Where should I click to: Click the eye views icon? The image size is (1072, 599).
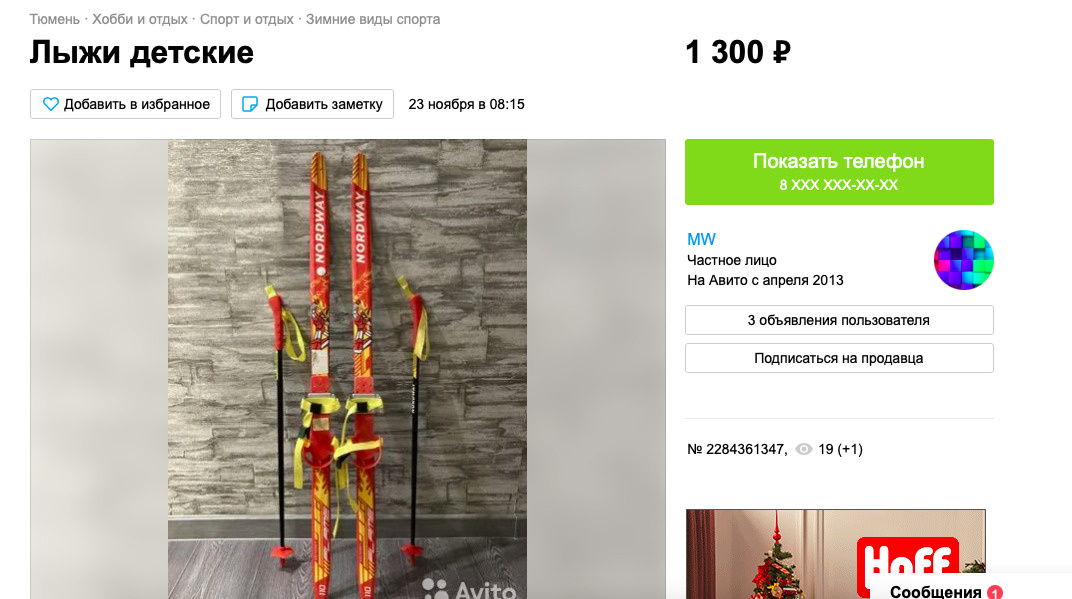coord(804,449)
